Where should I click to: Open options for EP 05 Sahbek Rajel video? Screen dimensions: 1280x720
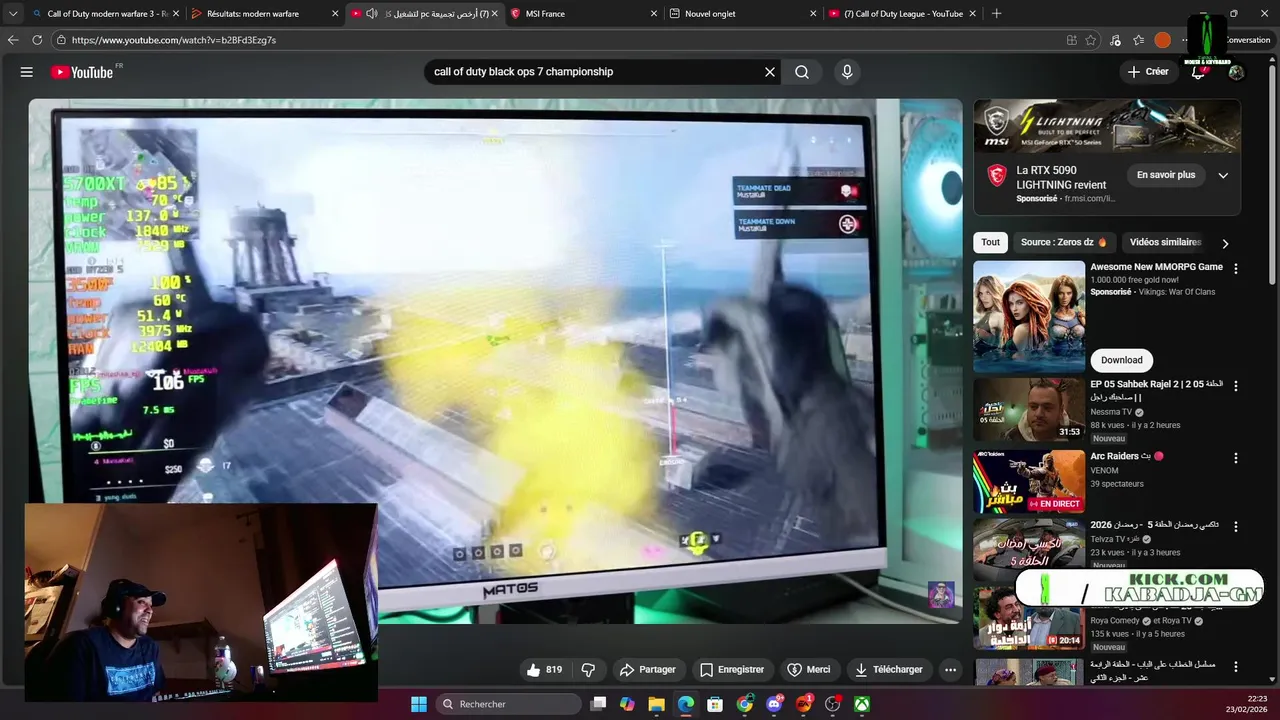pos(1236,385)
